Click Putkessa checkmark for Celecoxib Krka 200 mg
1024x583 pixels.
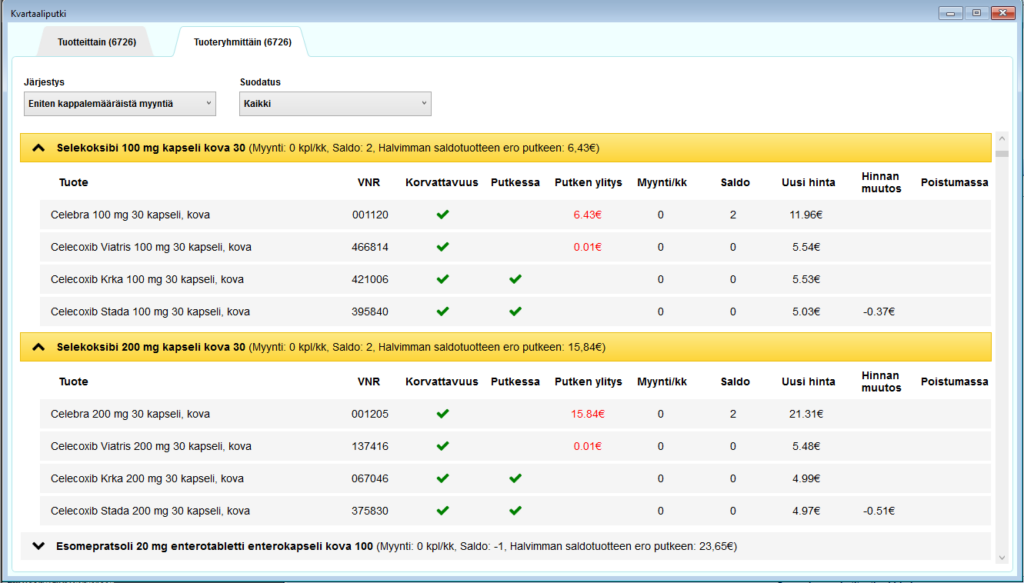tap(515, 479)
